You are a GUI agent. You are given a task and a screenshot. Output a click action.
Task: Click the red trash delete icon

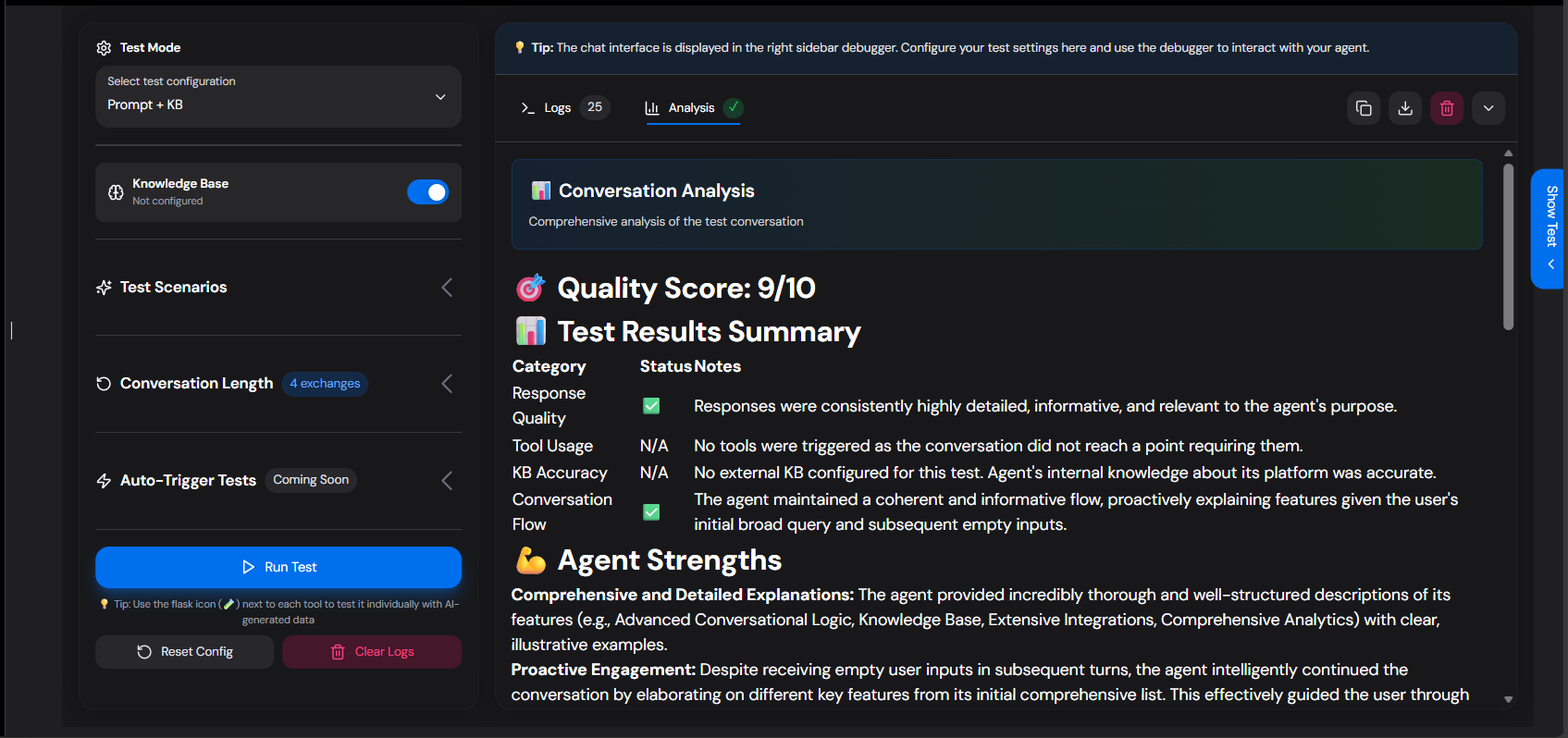(x=1447, y=108)
